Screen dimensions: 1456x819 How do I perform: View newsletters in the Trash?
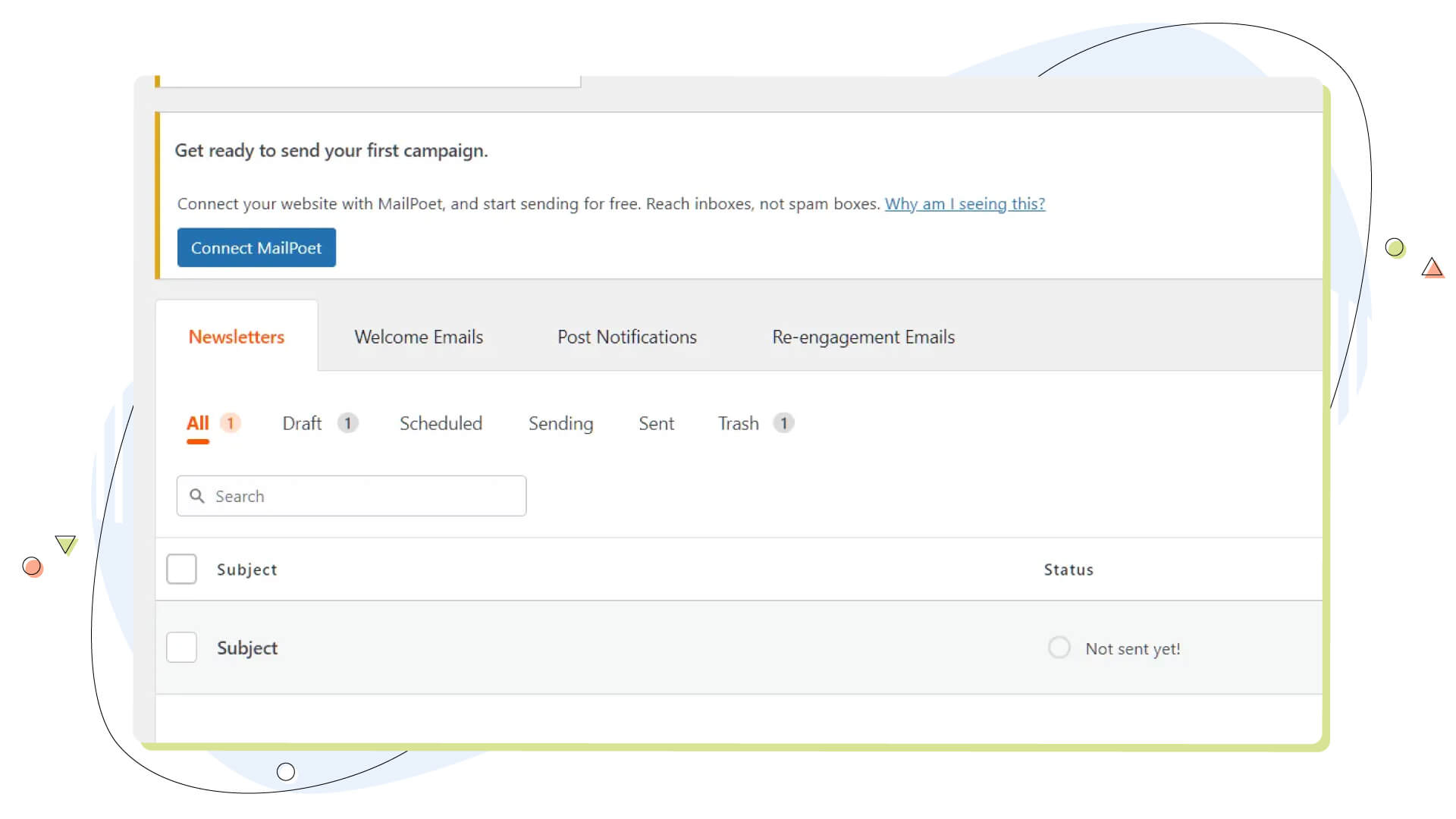(738, 423)
